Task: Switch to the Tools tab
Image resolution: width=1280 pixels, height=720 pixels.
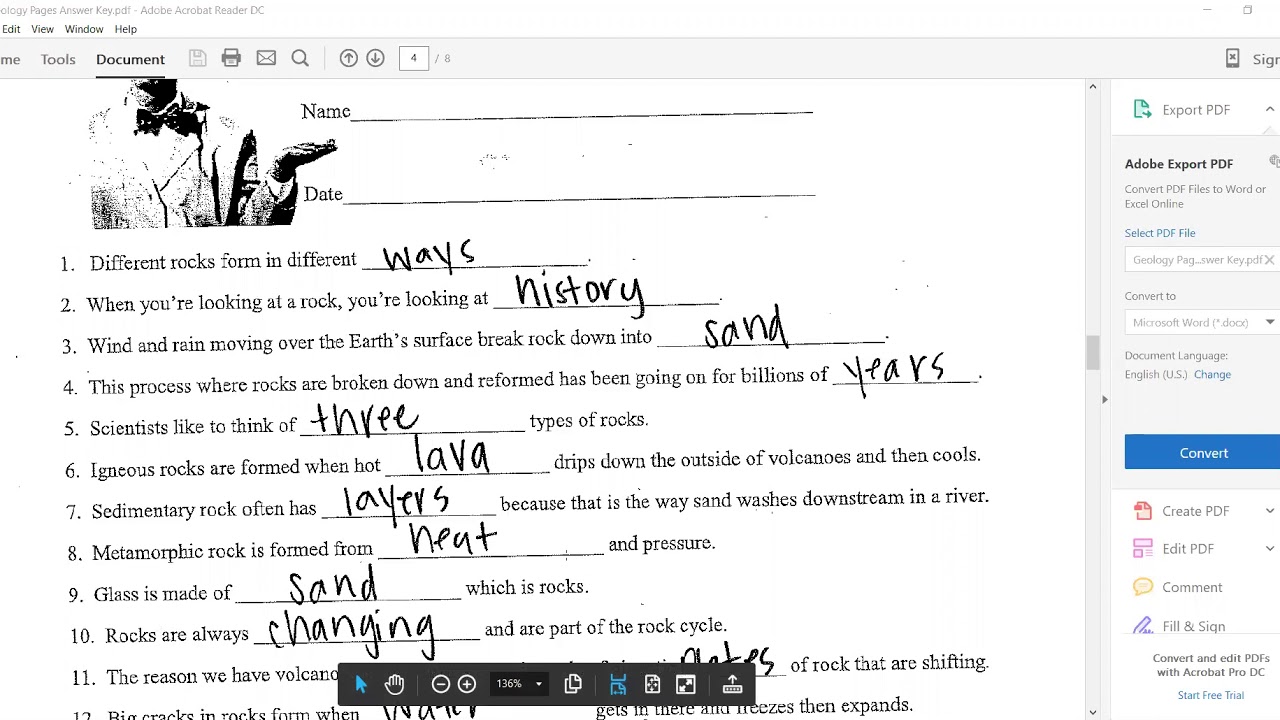Action: coord(58,59)
